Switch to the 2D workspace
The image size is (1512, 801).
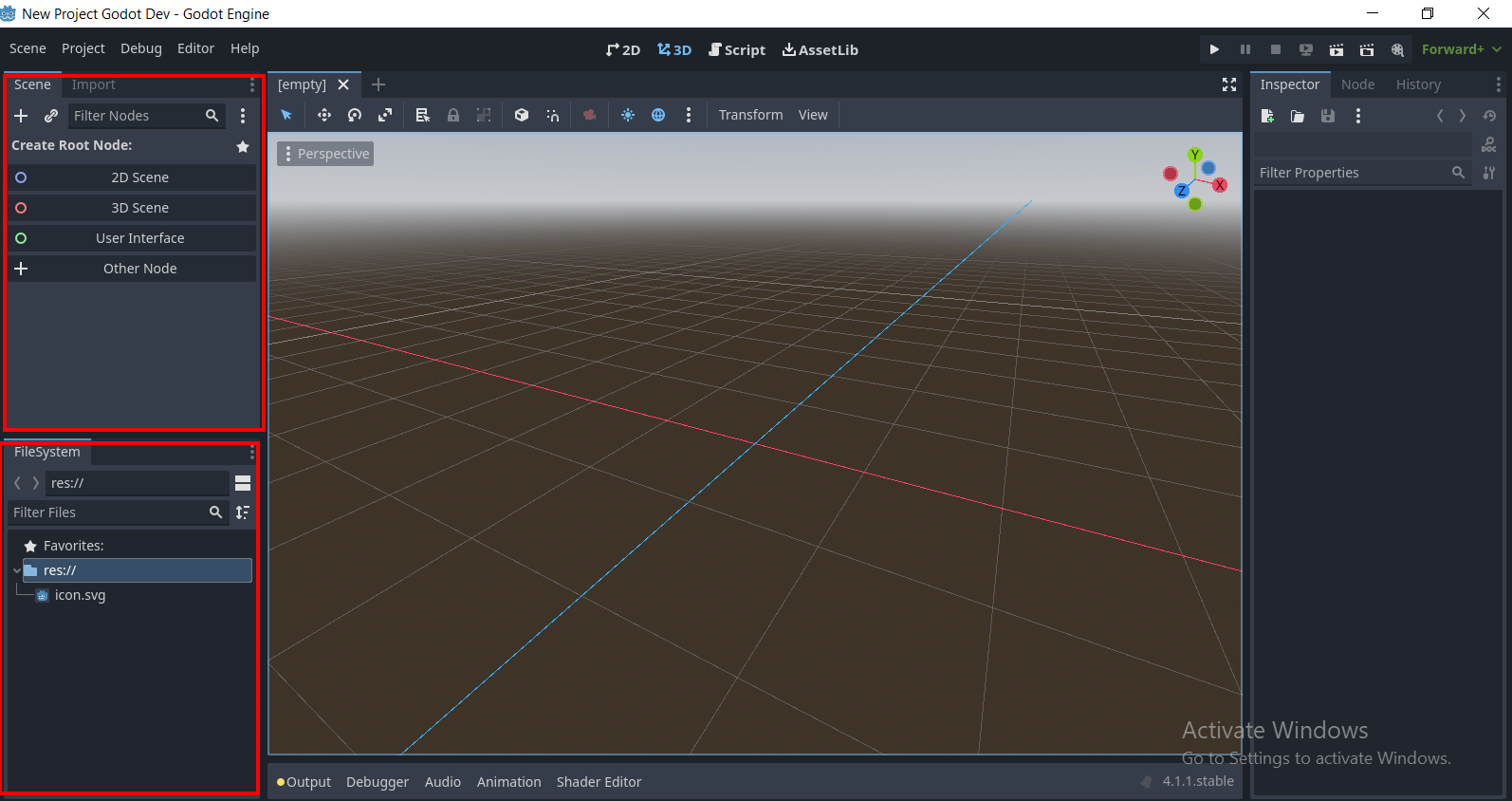(623, 49)
